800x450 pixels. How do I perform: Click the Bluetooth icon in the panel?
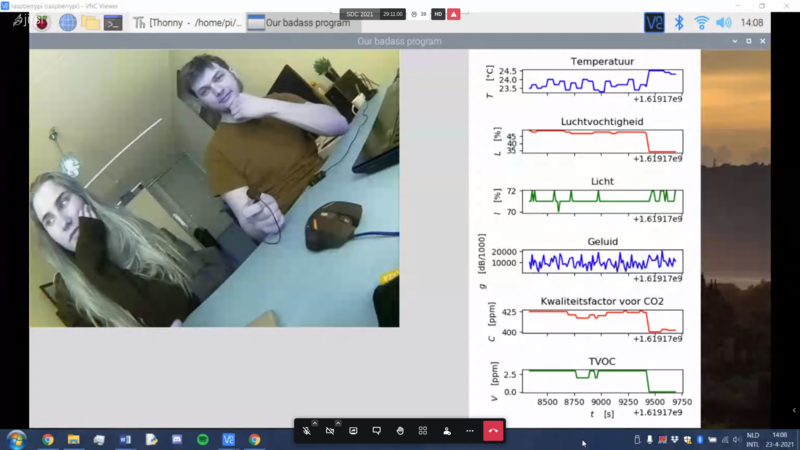tap(679, 22)
